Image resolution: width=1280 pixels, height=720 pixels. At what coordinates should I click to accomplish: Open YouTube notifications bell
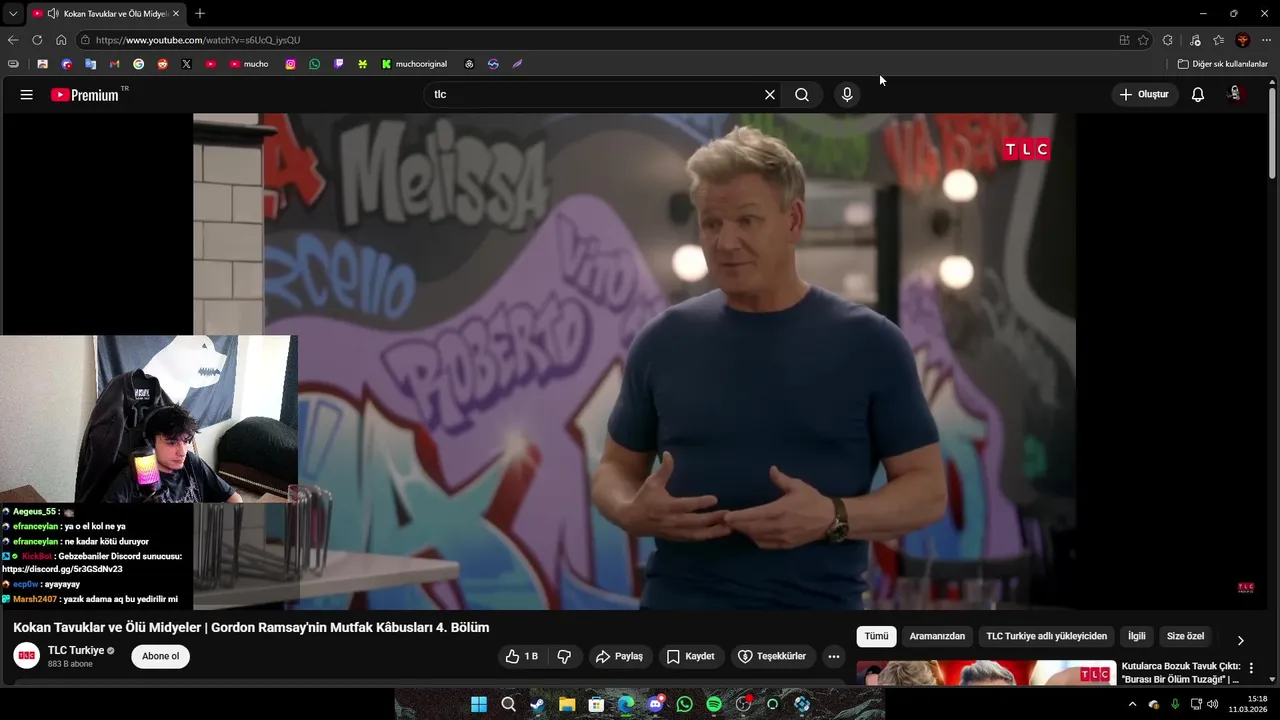point(1198,95)
